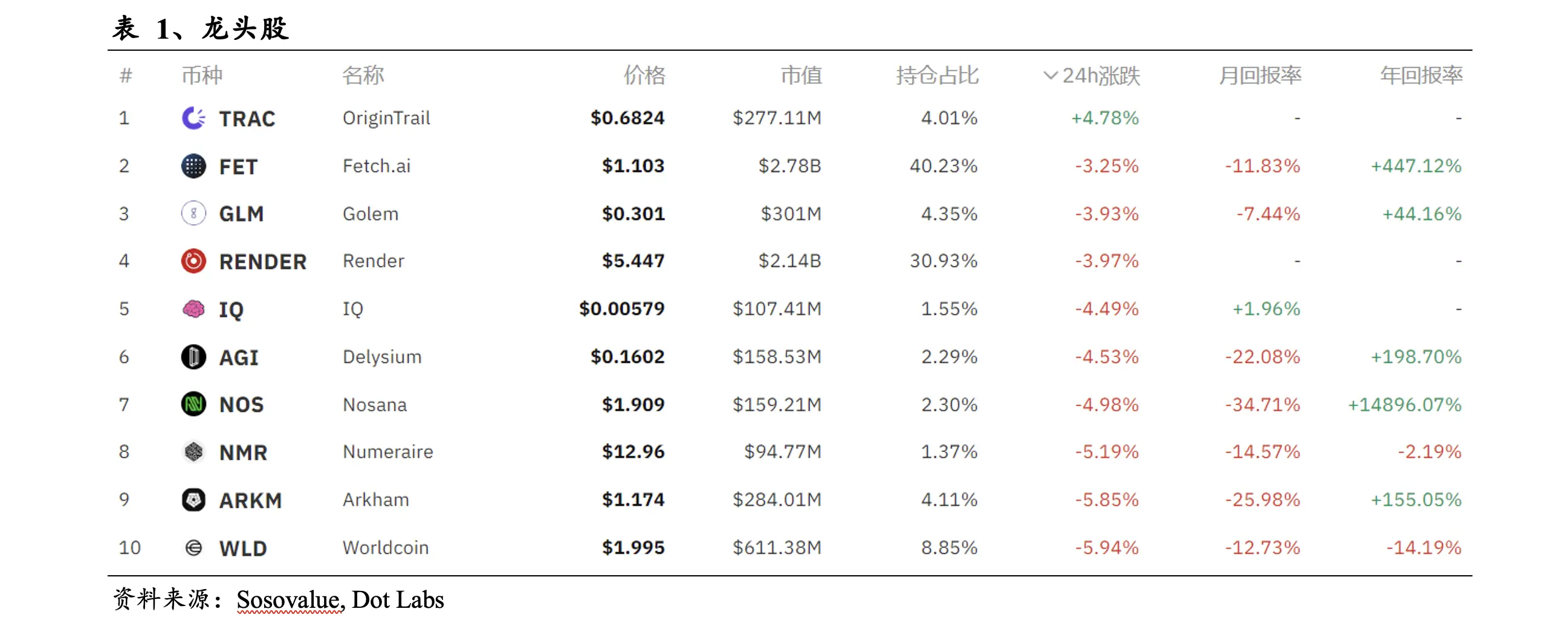Click the 月回报率 column header
The width and height of the screenshot is (1568, 632).
pos(1259,76)
